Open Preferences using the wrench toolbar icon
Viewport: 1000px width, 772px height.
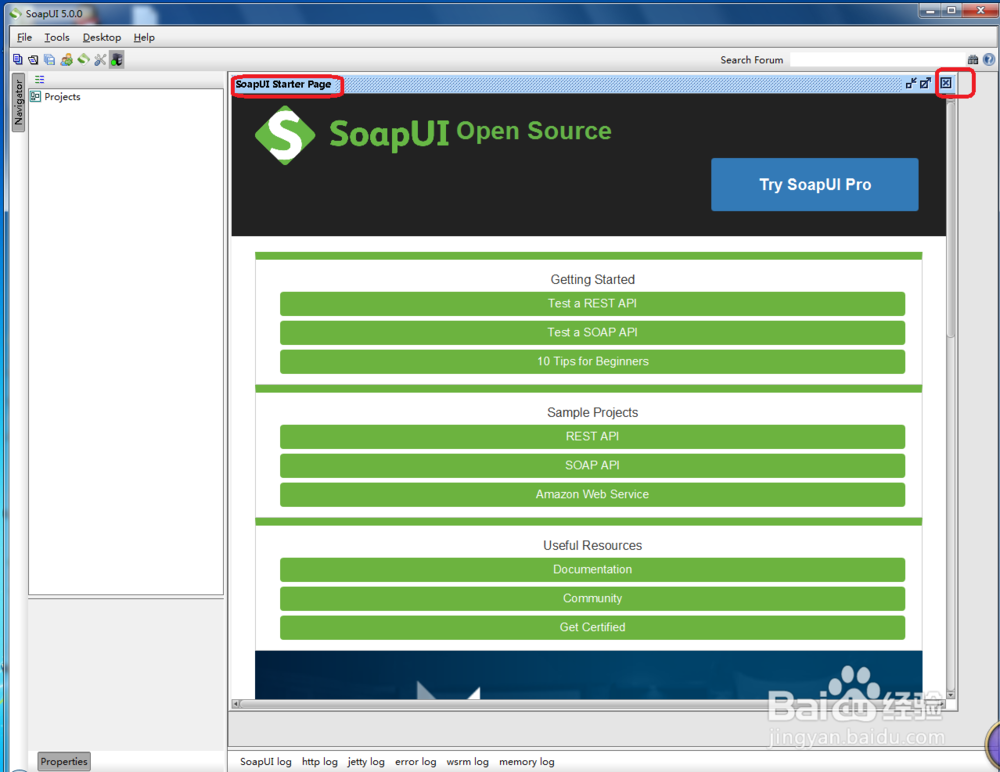pos(100,59)
